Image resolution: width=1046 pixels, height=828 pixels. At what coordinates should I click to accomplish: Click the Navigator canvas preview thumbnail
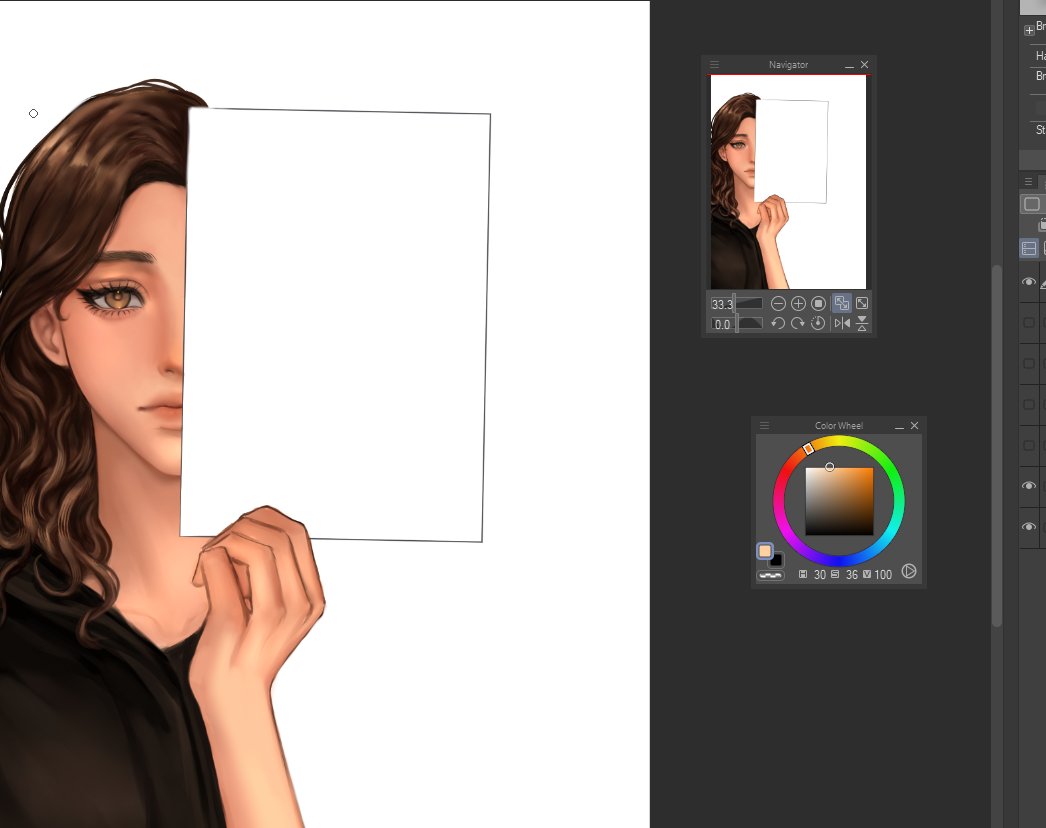click(789, 182)
